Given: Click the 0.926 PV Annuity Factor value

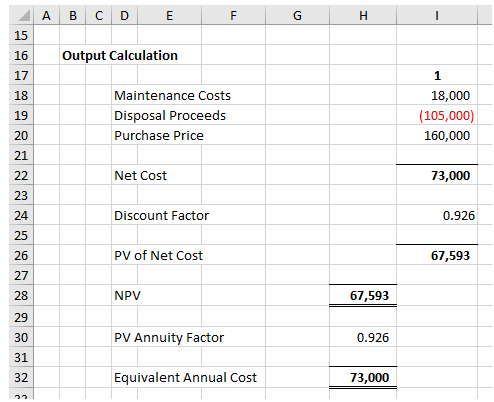Looking at the screenshot, I should tap(373, 337).
